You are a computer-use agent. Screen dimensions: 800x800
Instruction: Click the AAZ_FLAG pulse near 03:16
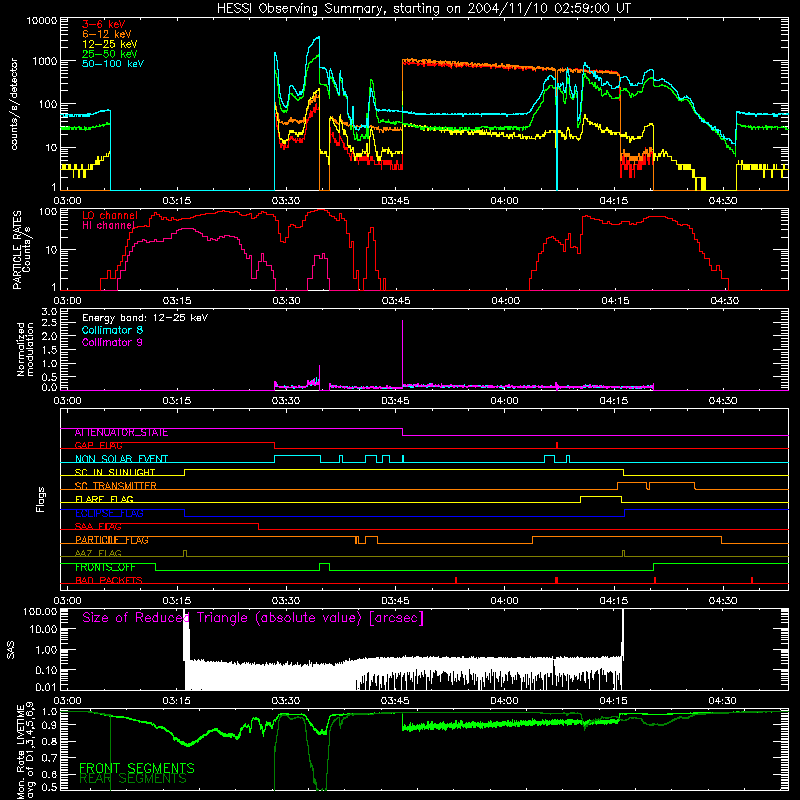[x=185, y=553]
